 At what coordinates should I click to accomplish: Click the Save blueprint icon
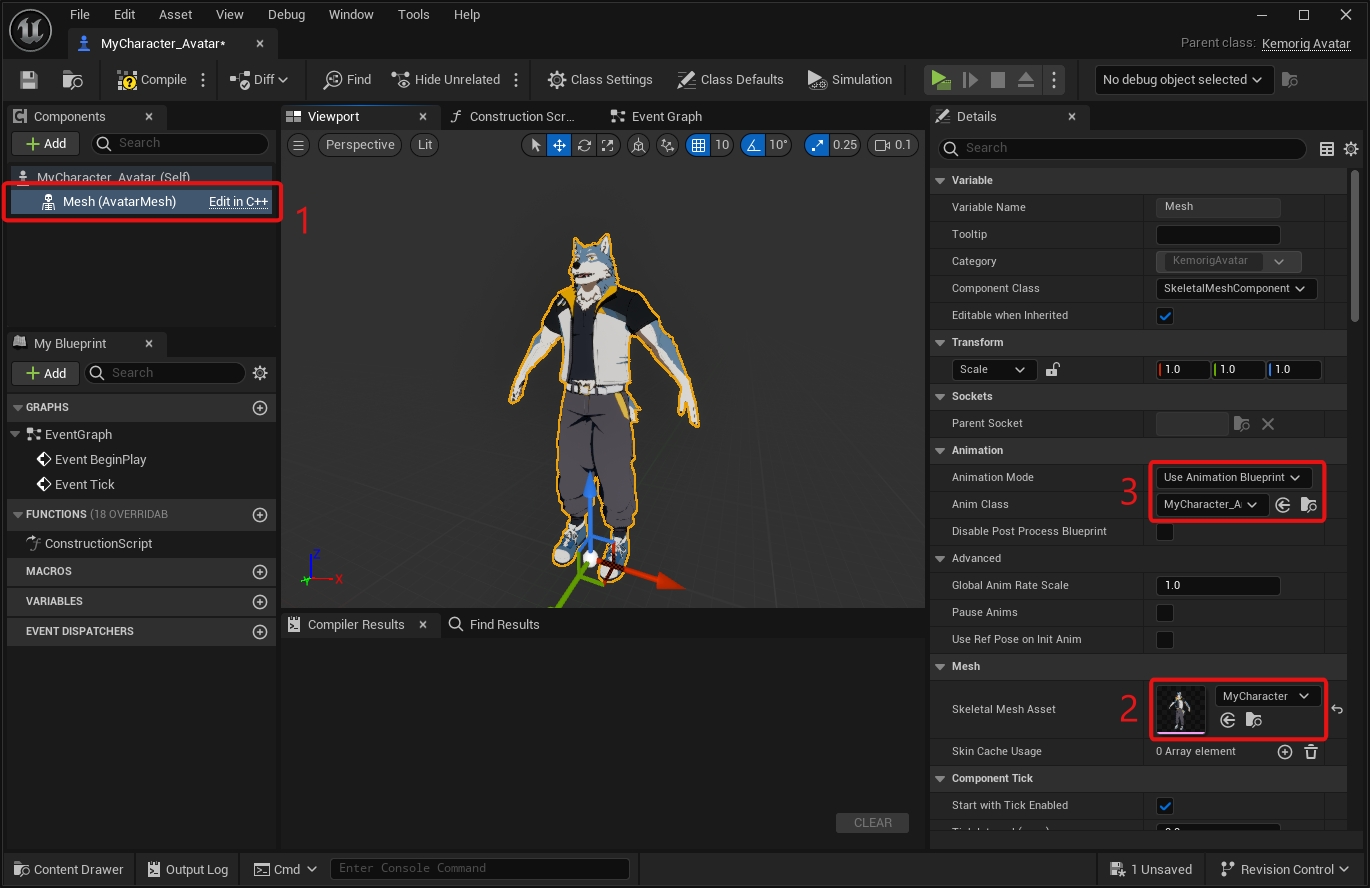[x=29, y=80]
